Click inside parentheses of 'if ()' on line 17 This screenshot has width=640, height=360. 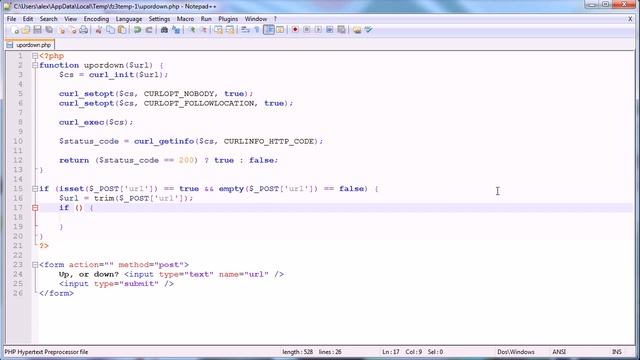(x=78, y=208)
